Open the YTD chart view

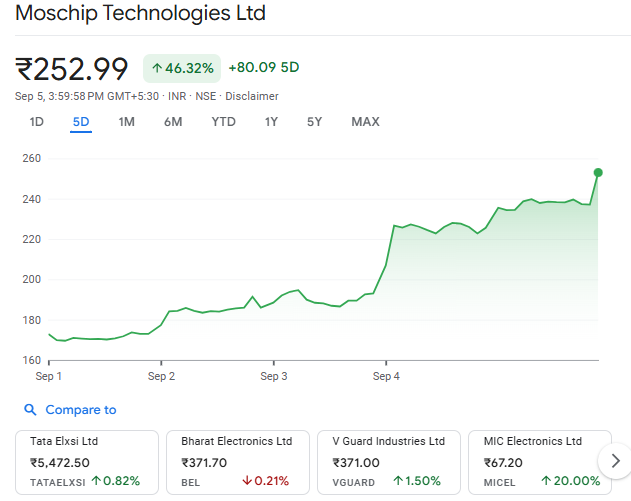click(x=223, y=122)
